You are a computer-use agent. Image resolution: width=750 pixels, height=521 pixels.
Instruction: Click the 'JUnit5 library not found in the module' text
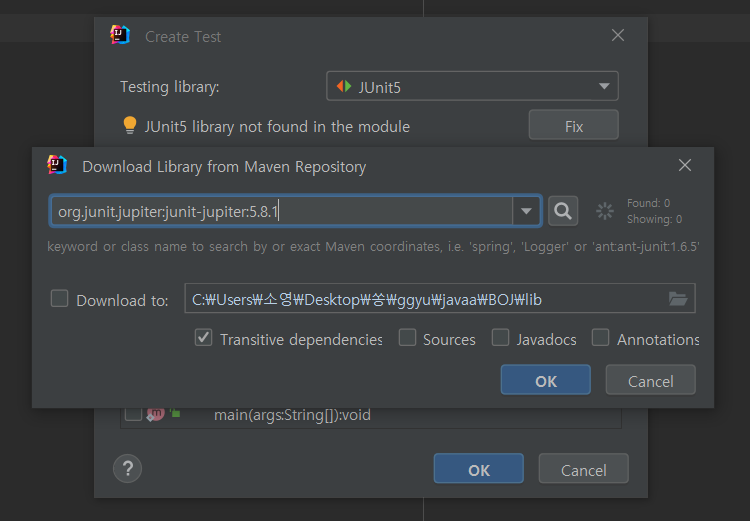click(x=277, y=127)
